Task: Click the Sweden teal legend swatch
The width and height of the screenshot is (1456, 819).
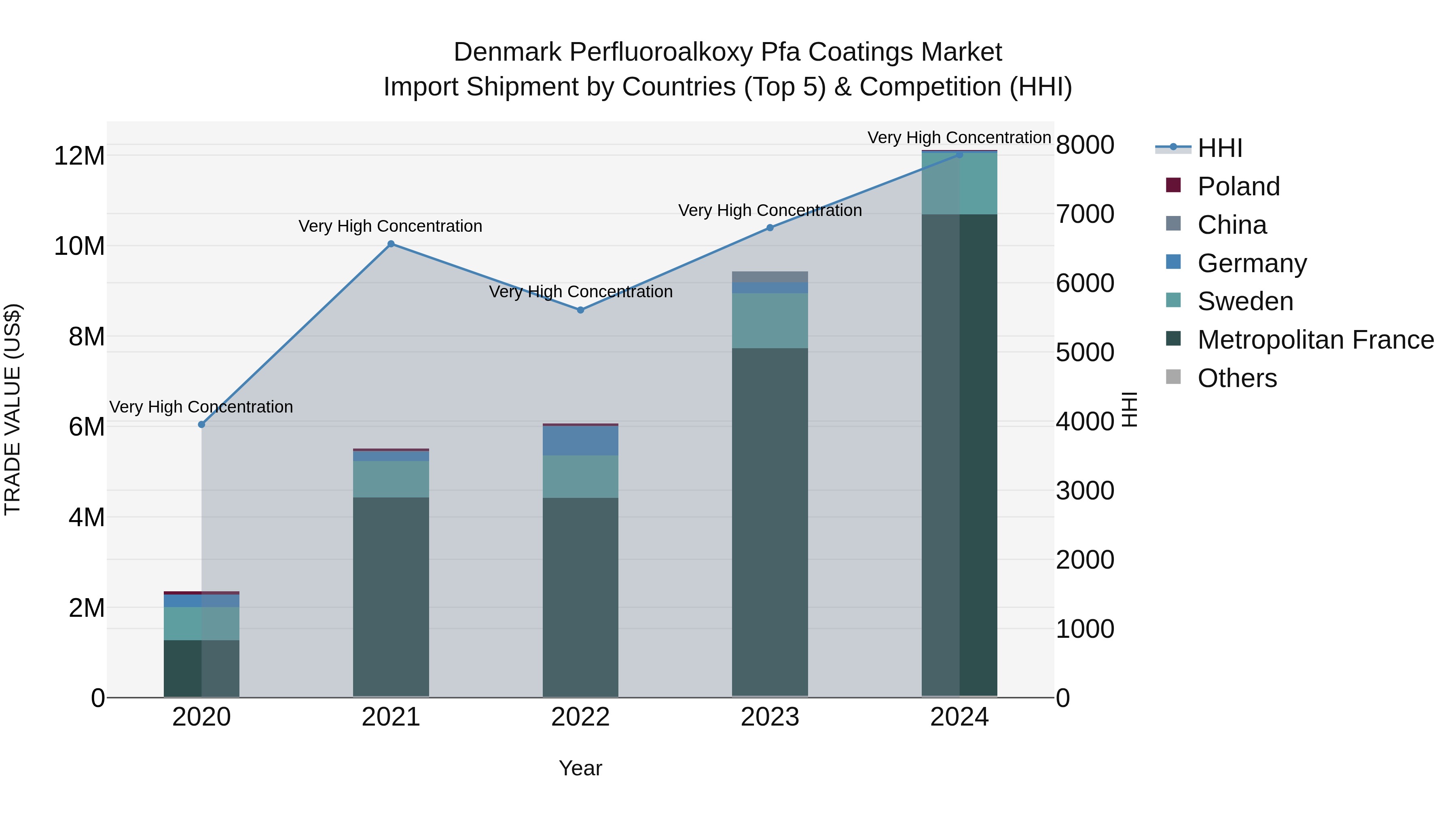Action: click(1173, 300)
